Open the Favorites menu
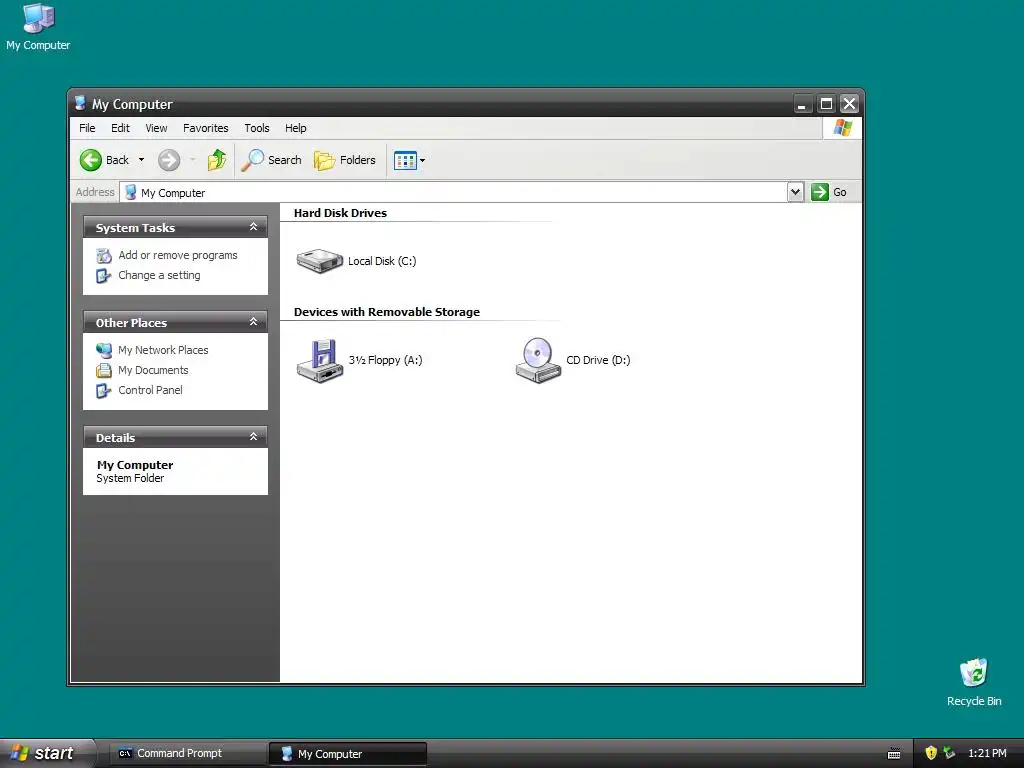Image resolution: width=1024 pixels, height=768 pixels. 206,128
